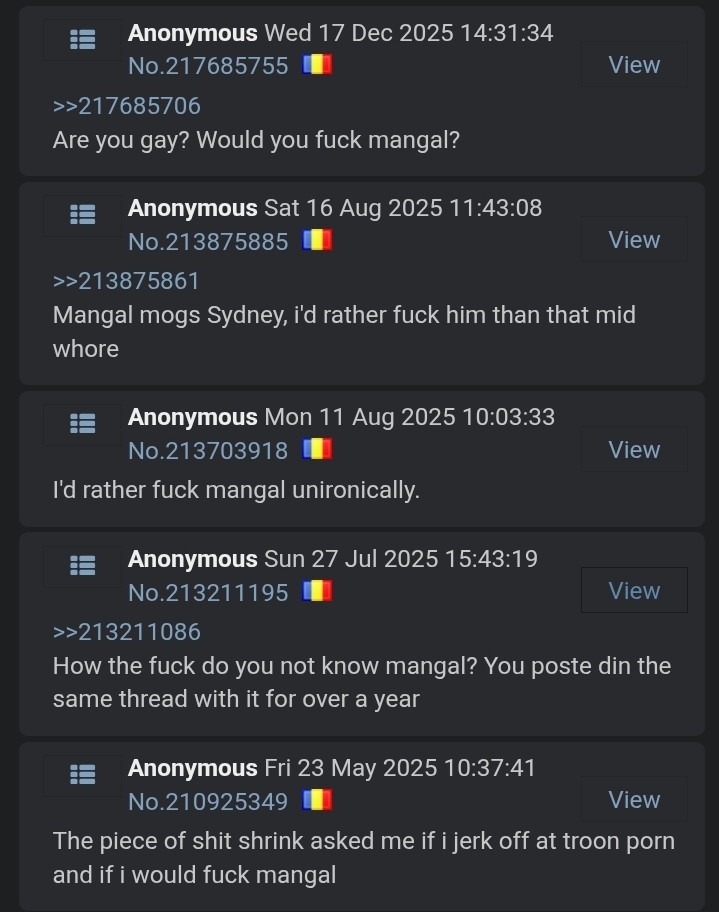View the post from 23 May 2025

(634, 800)
